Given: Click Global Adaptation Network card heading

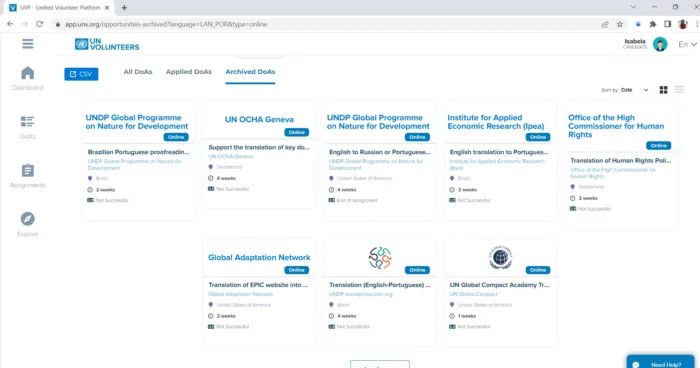Looking at the screenshot, I should pyautogui.click(x=259, y=257).
